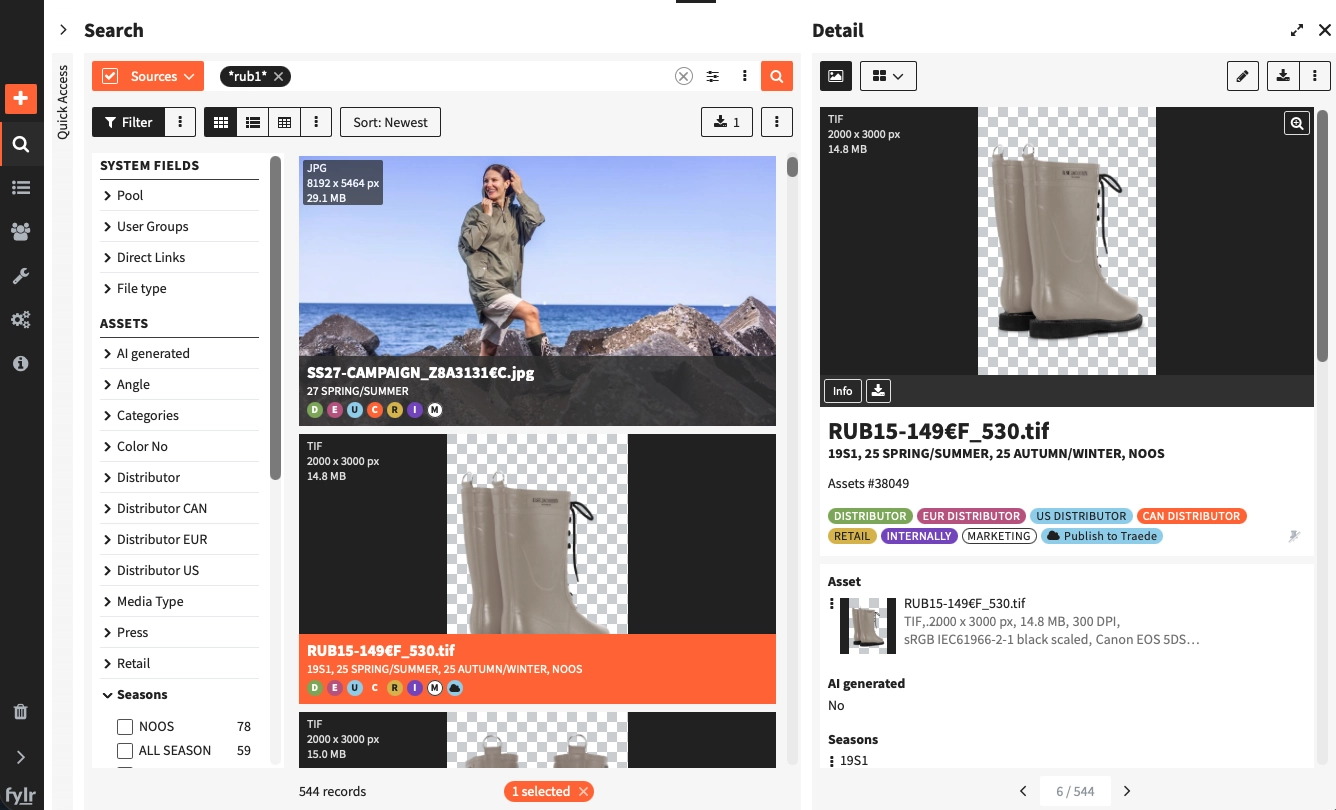Switch results to grid tile view
This screenshot has height=810, width=1336.
[x=221, y=122]
